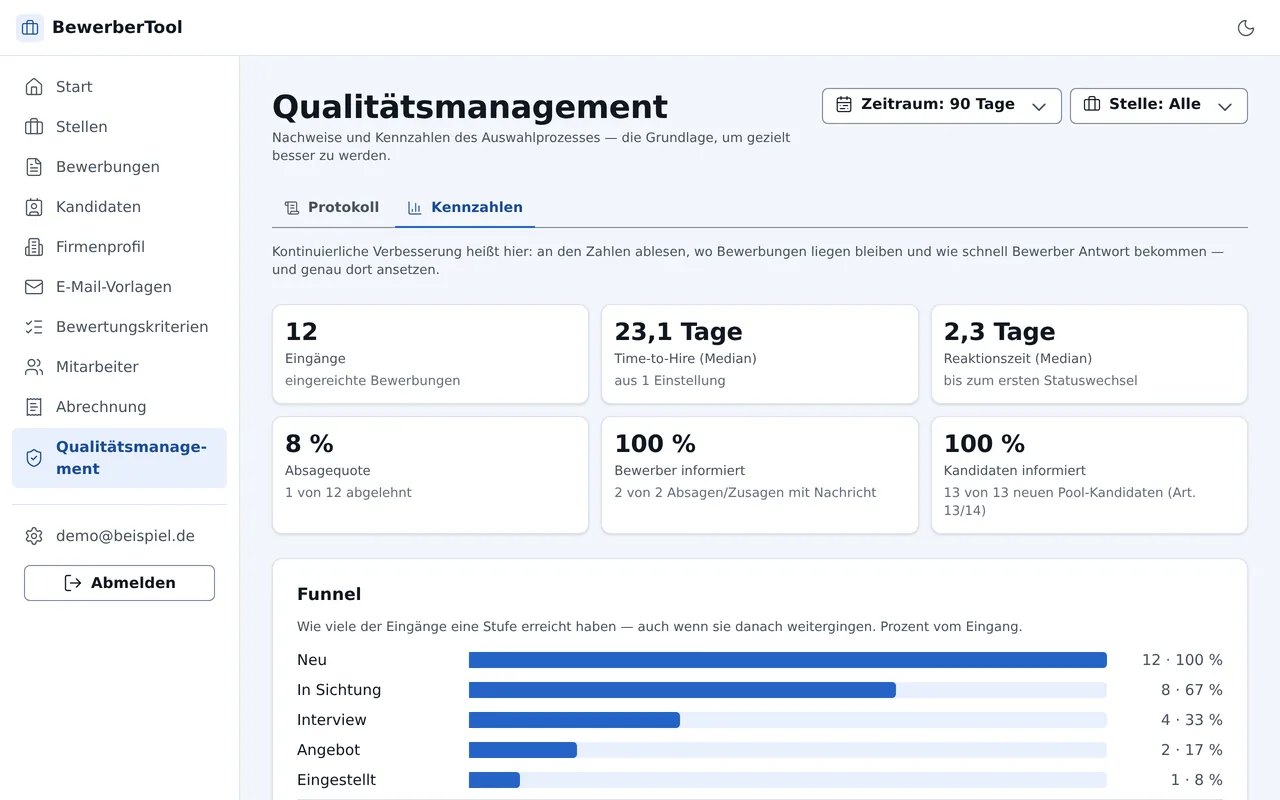
Task: Click the '2 · 17 %' Angebot value
Action: (1192, 750)
